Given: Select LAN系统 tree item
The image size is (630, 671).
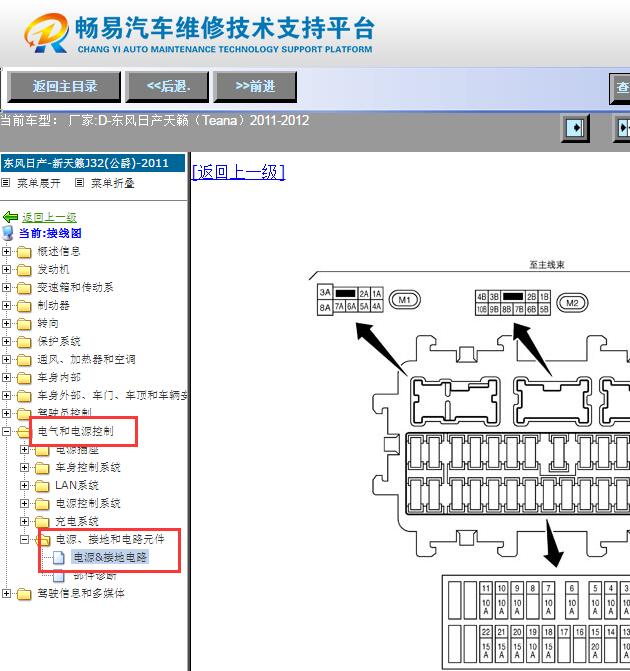Looking at the screenshot, I should tap(77, 485).
